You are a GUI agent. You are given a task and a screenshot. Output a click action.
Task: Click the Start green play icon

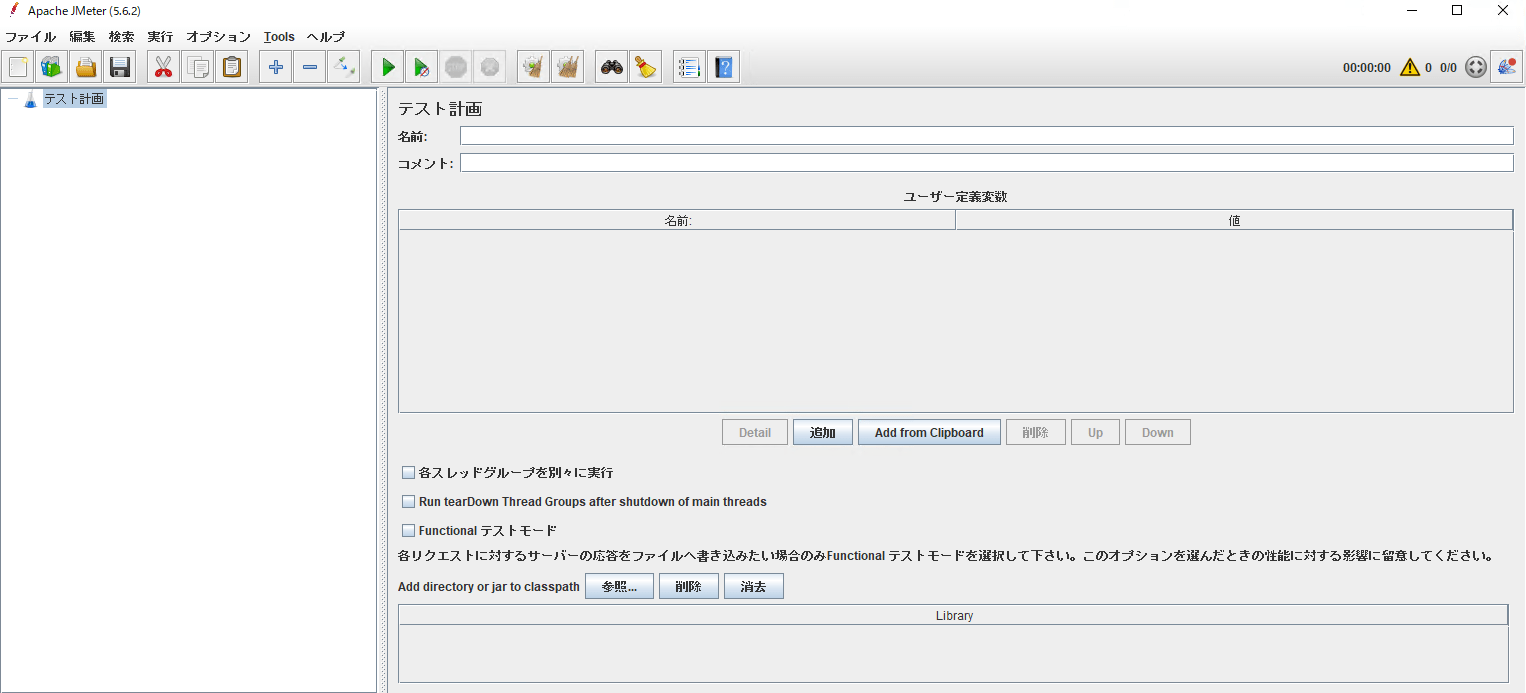click(x=388, y=67)
